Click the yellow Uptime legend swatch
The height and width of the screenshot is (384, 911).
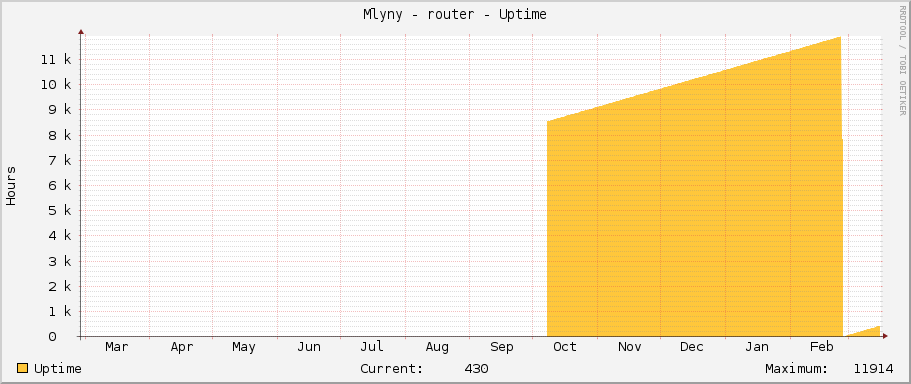(23, 368)
